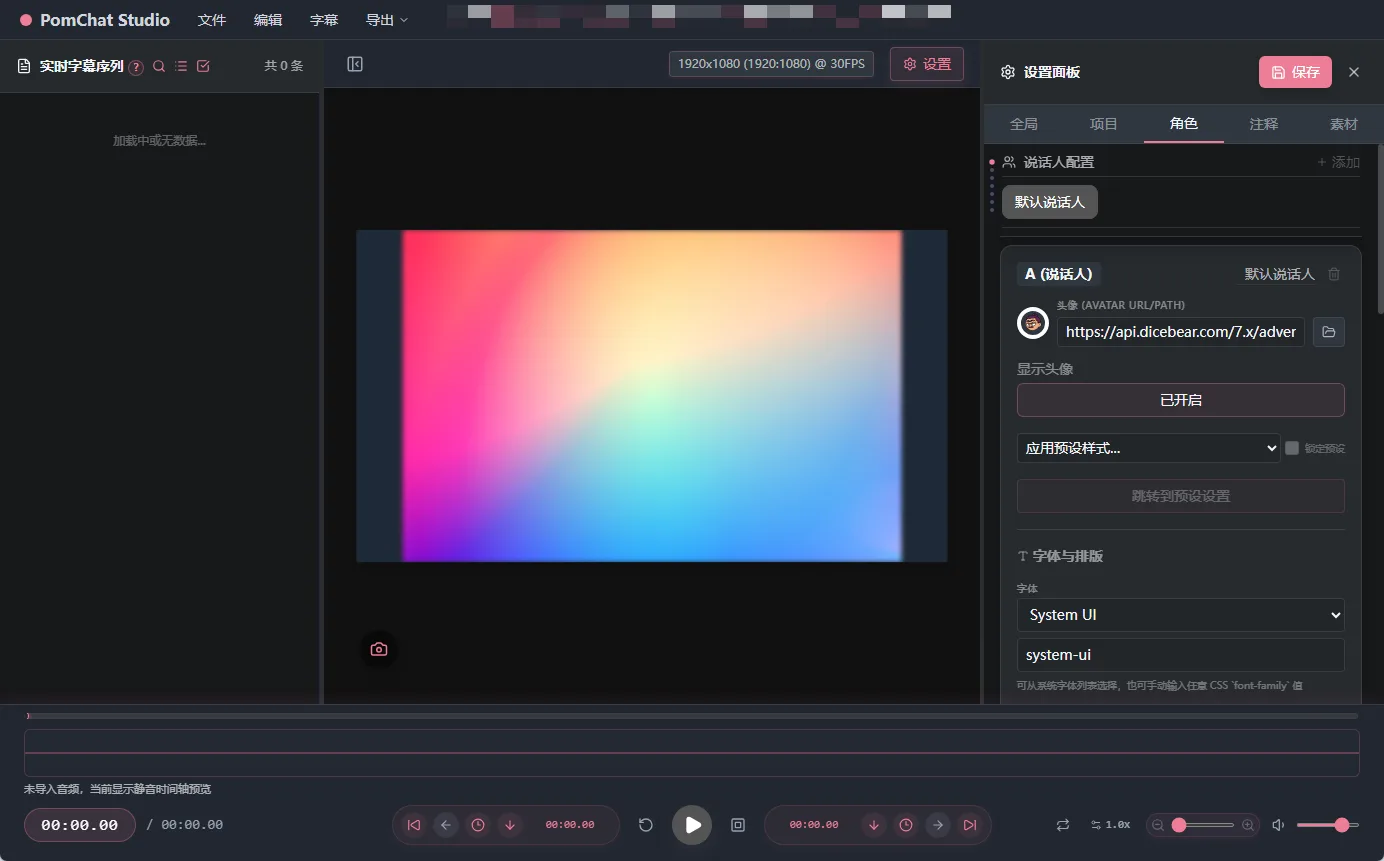
Task: Jump to start with the skip-to-start icon
Action: coord(414,825)
